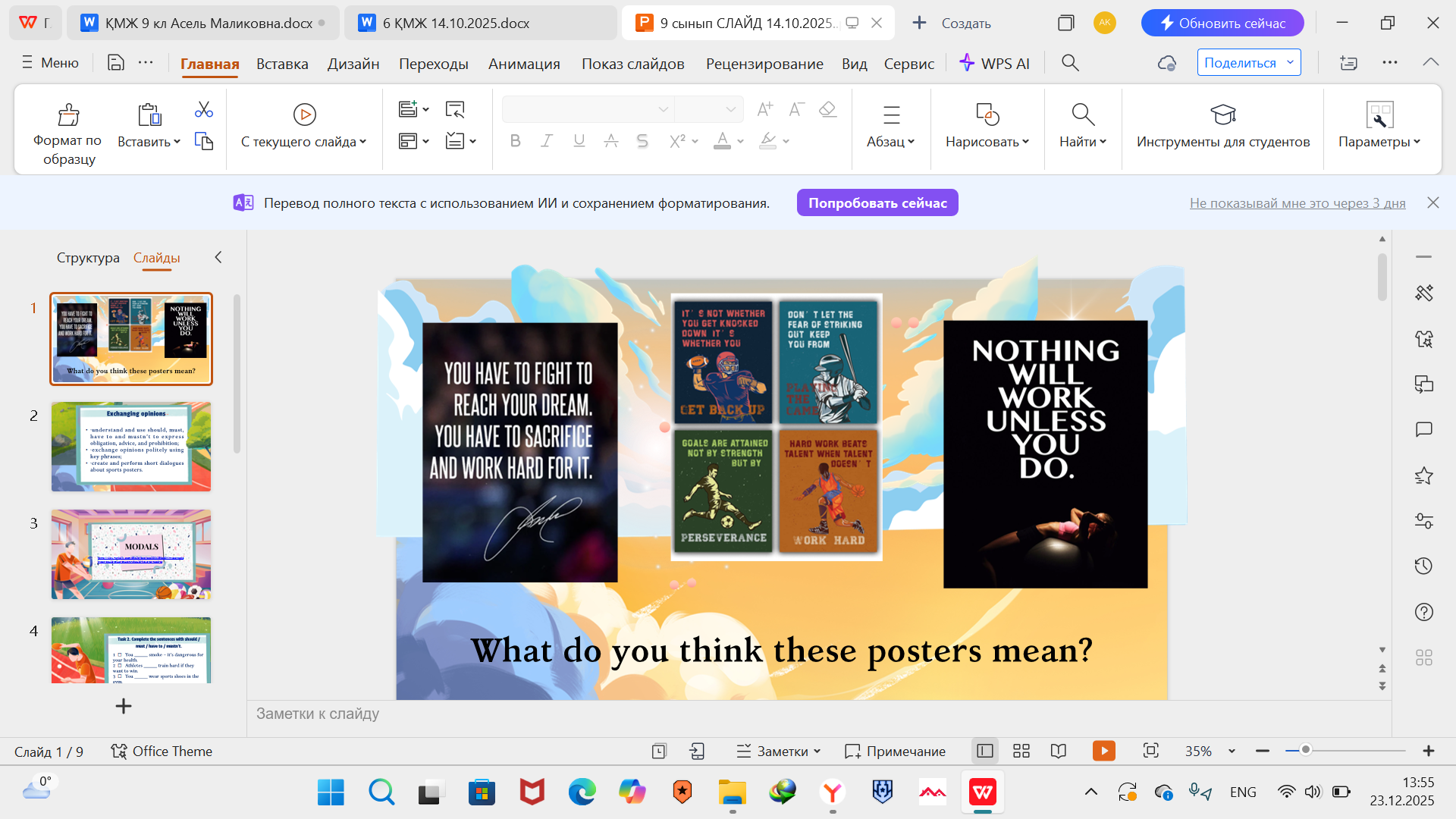Image resolution: width=1456 pixels, height=819 pixels.
Task: Toggle the Заметки notes pane
Action: [x=779, y=751]
